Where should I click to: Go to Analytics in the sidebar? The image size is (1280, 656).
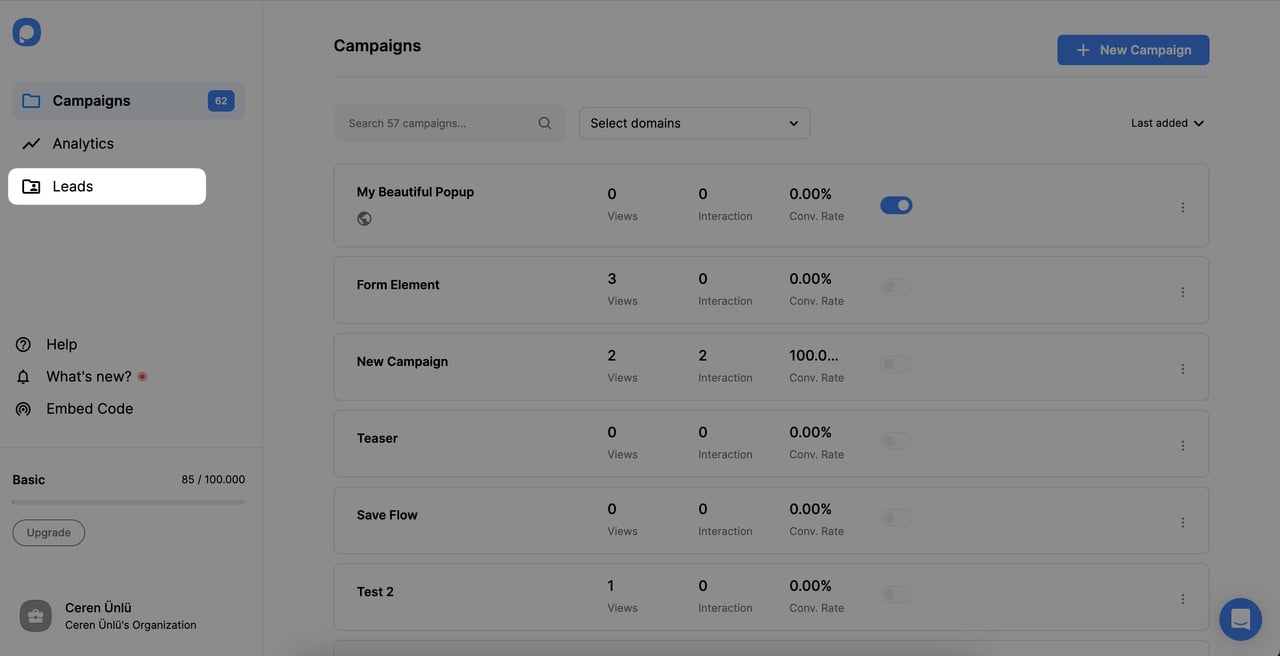83,144
